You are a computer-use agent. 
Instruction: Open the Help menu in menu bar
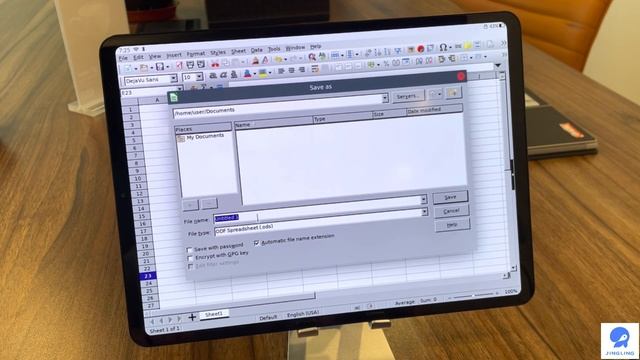316,46
